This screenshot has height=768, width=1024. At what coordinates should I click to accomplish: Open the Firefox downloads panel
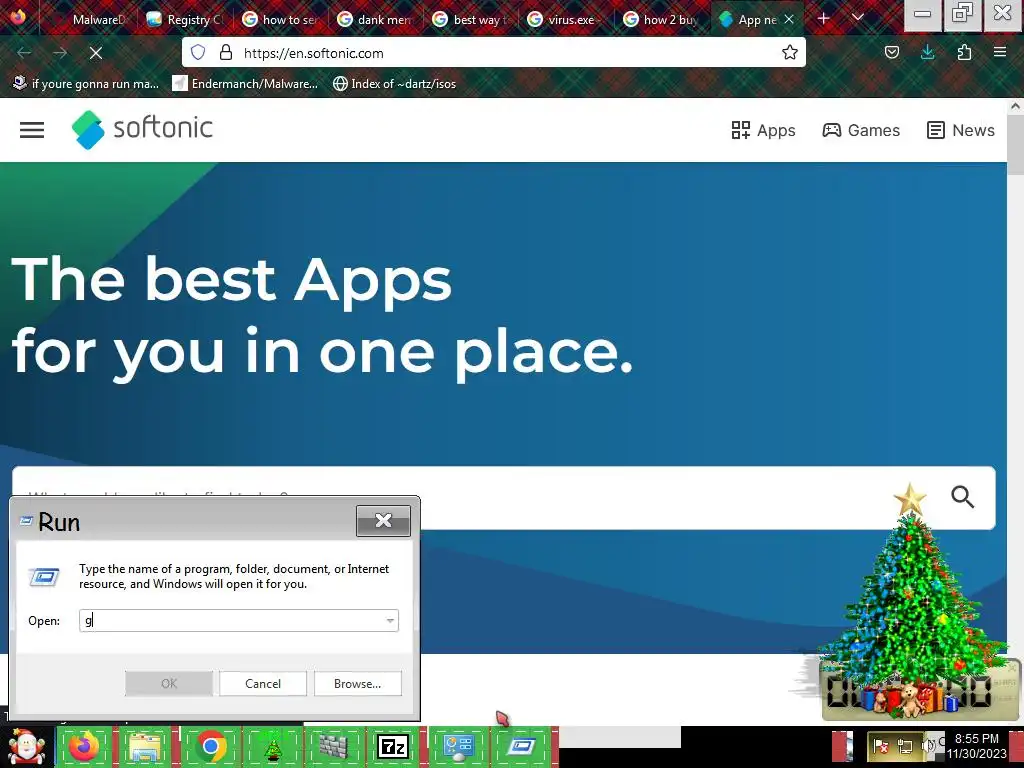(927, 52)
